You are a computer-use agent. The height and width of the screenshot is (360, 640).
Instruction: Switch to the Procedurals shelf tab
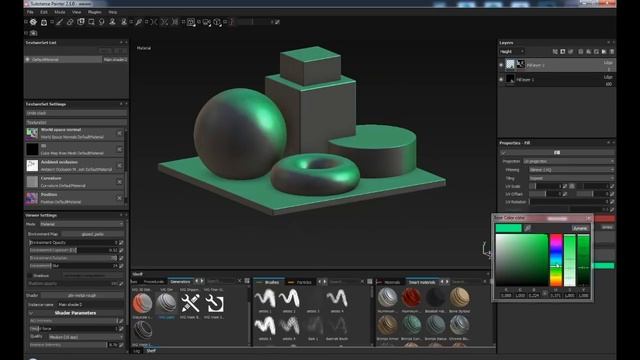pos(153,281)
